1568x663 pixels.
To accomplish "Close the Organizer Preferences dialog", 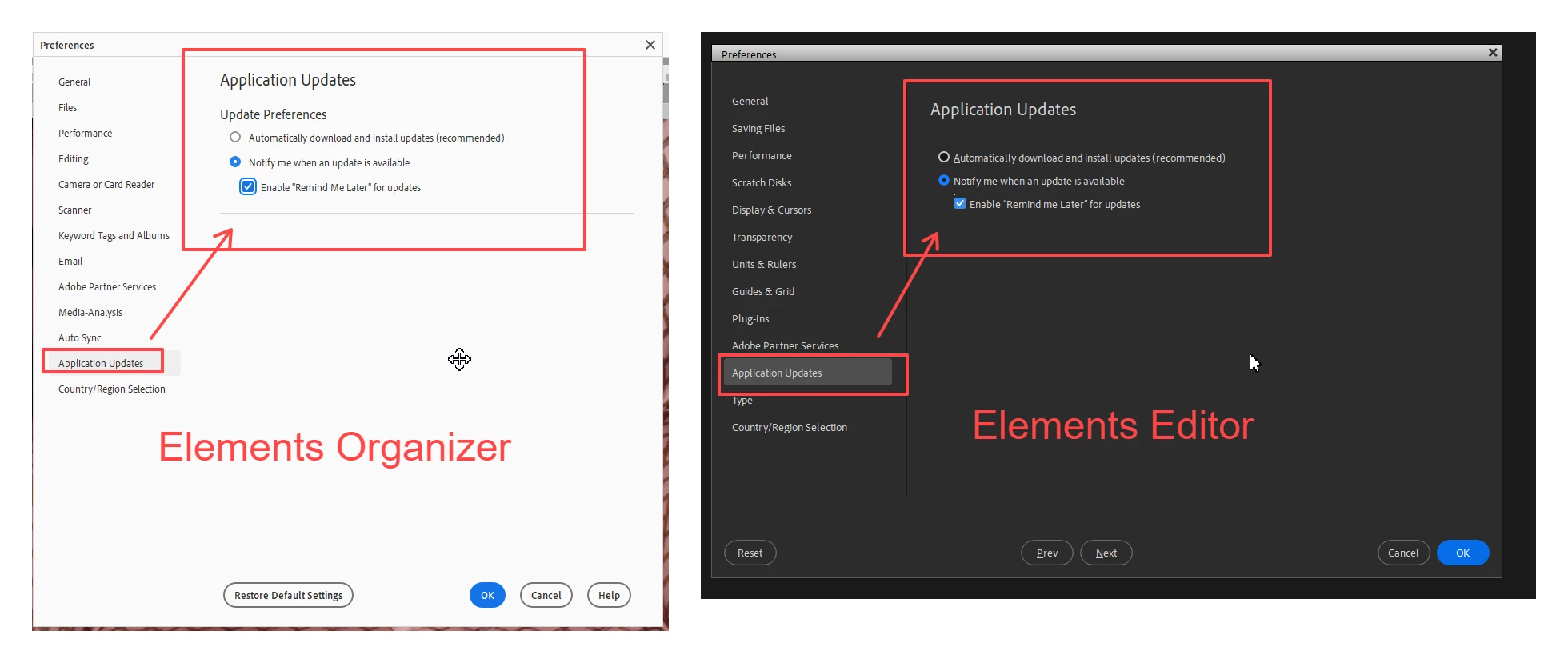I will (650, 45).
